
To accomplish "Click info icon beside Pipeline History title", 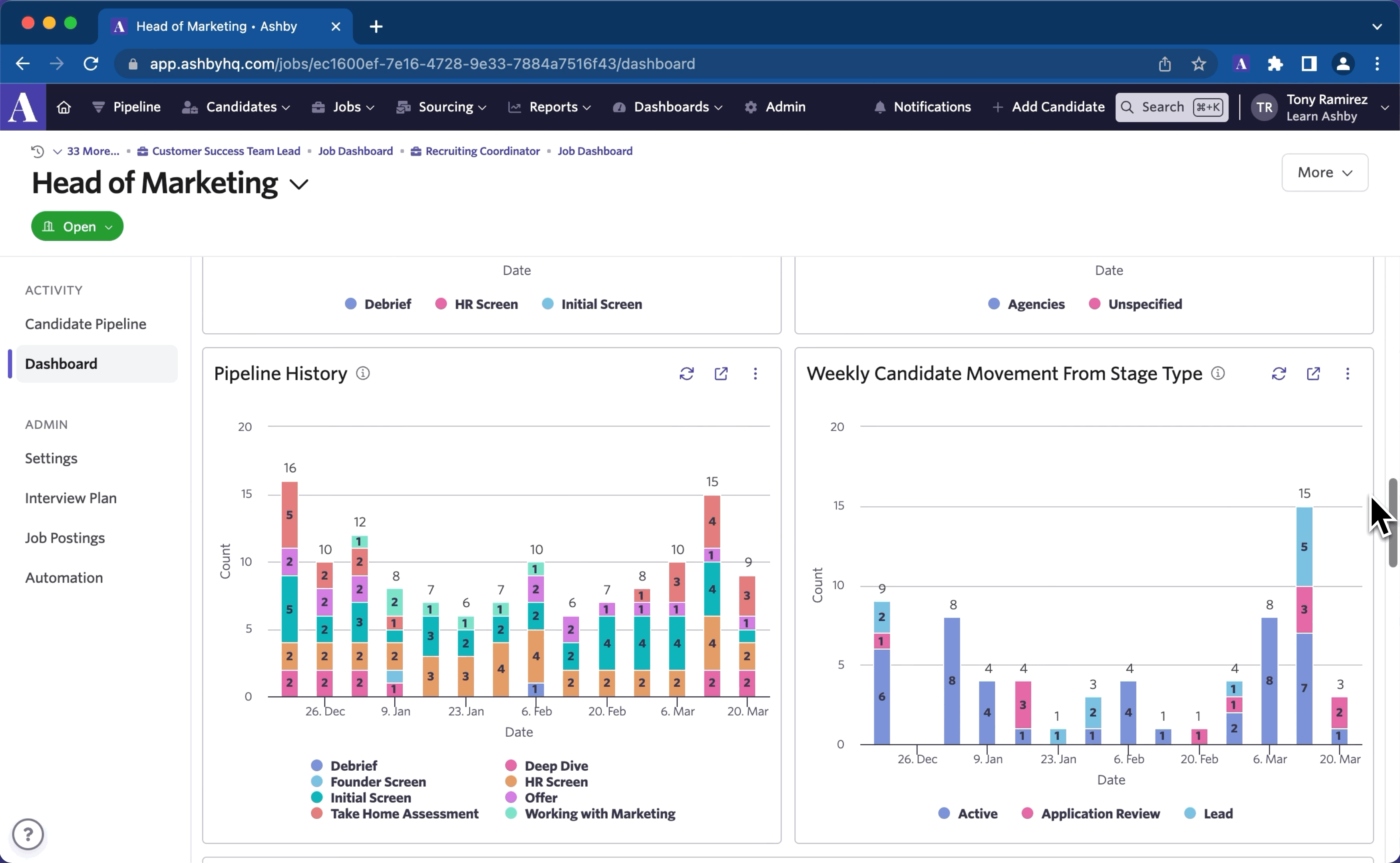I will (363, 373).
